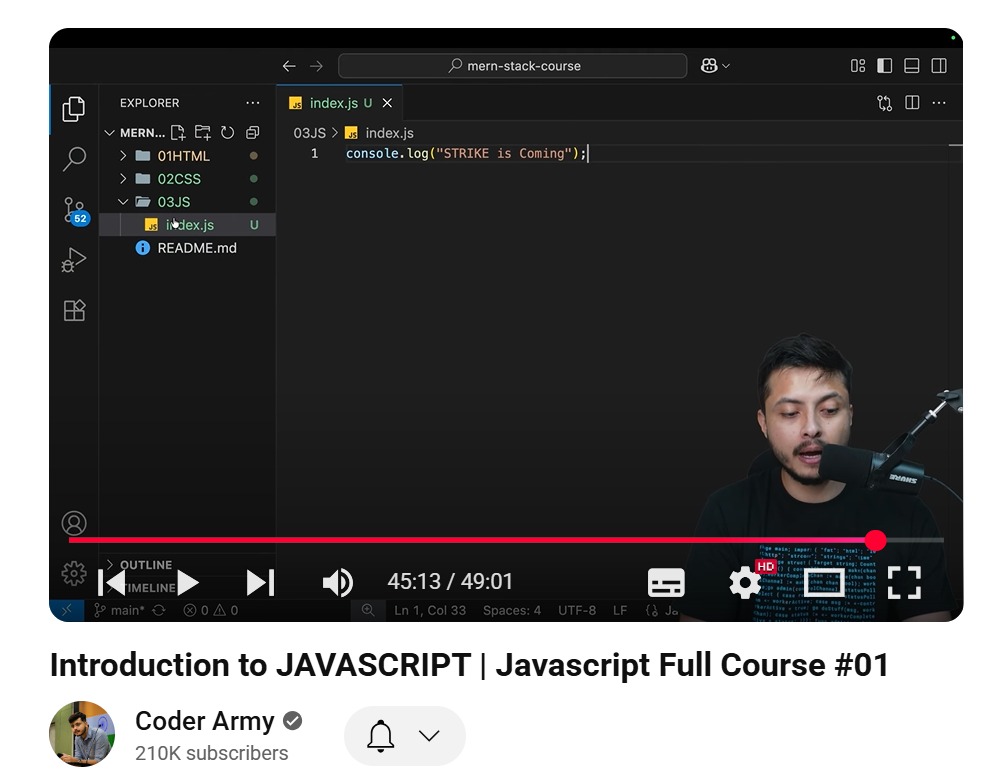Collapse the 03JS folder
The height and width of the screenshot is (782, 1007).
(123, 202)
